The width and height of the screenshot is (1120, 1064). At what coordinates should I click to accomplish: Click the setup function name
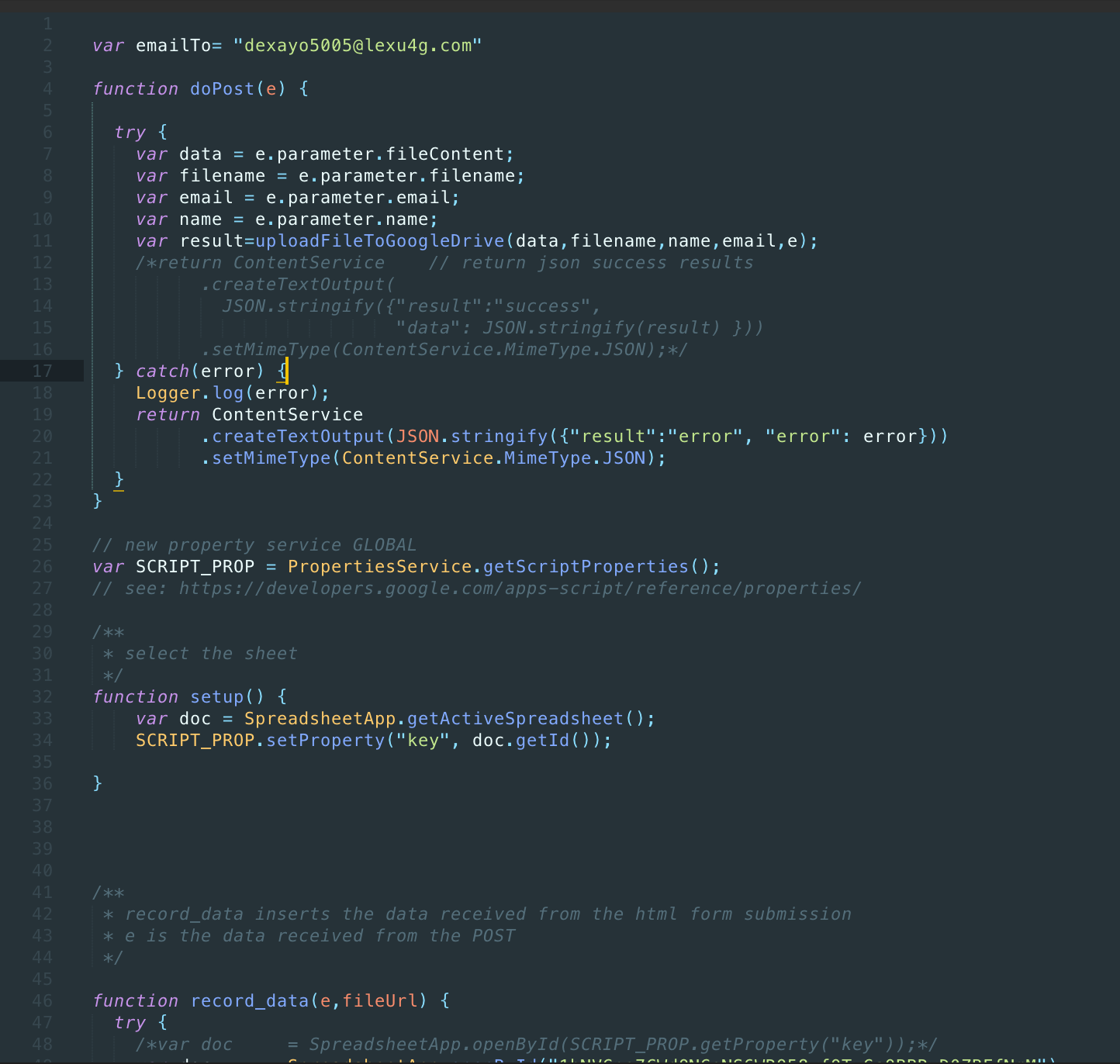[216, 697]
